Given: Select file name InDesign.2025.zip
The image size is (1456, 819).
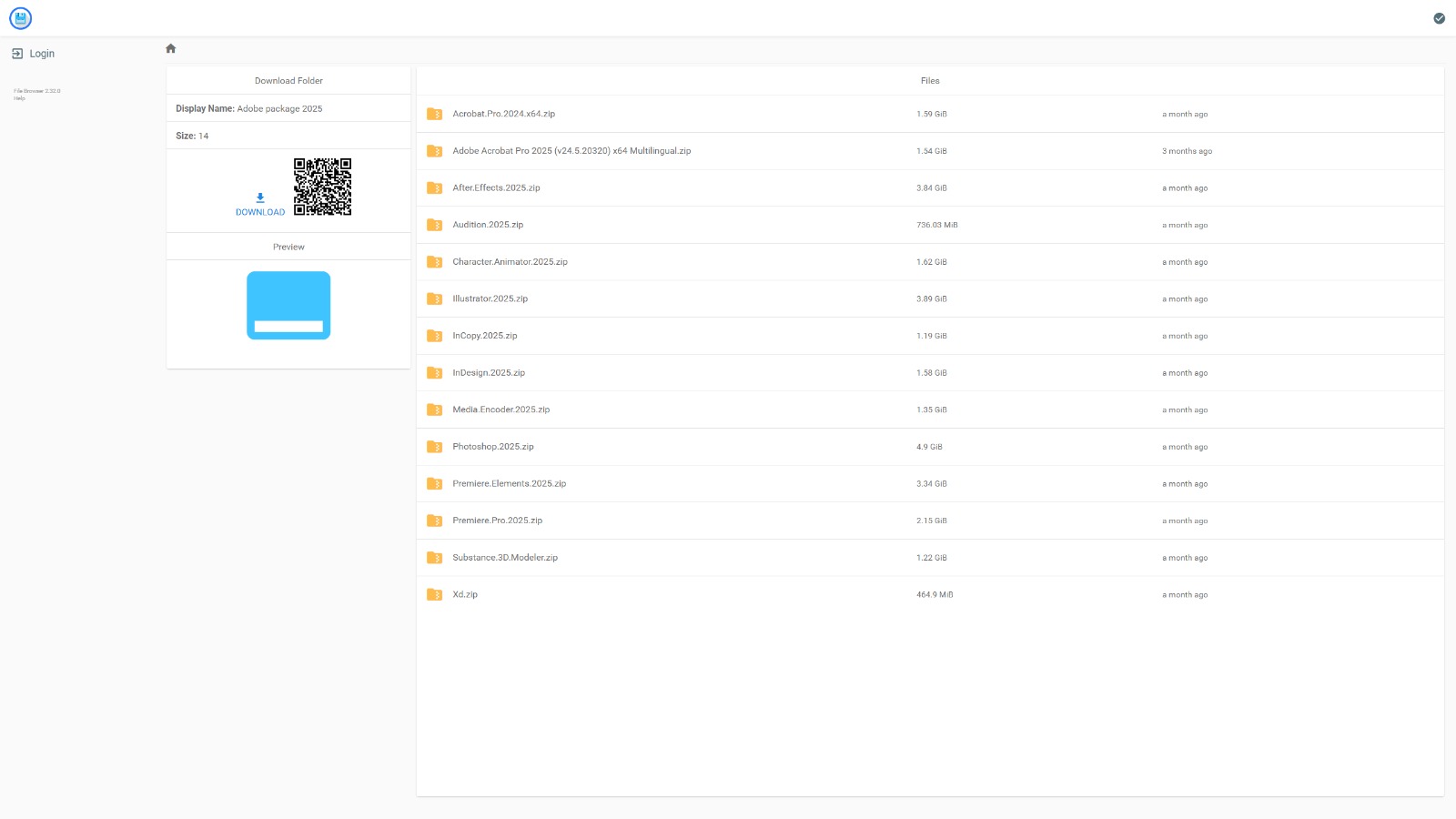Looking at the screenshot, I should click(x=489, y=373).
